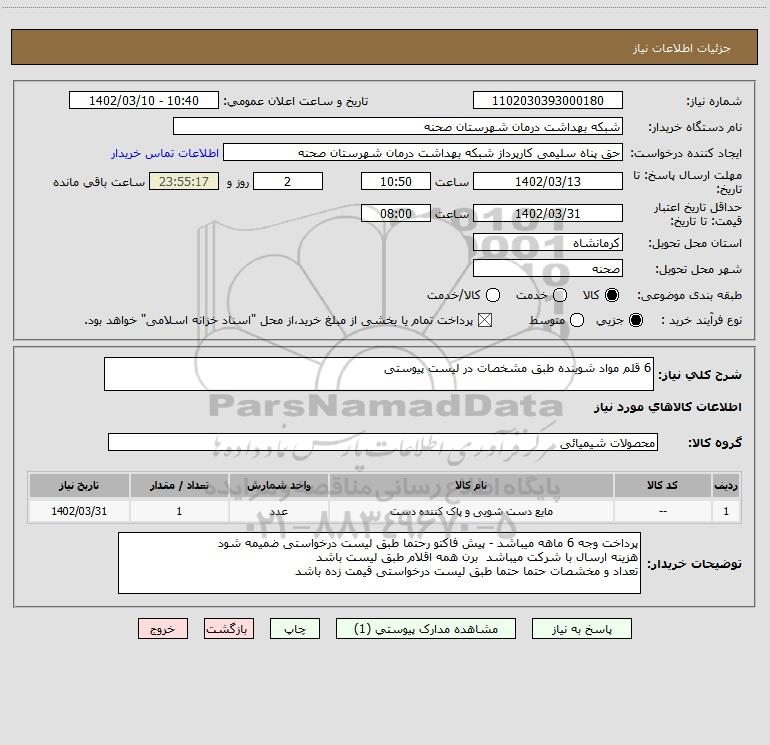The width and height of the screenshot is (770, 745).
Task: Click the price validity time 08:00
Action: pos(396,213)
